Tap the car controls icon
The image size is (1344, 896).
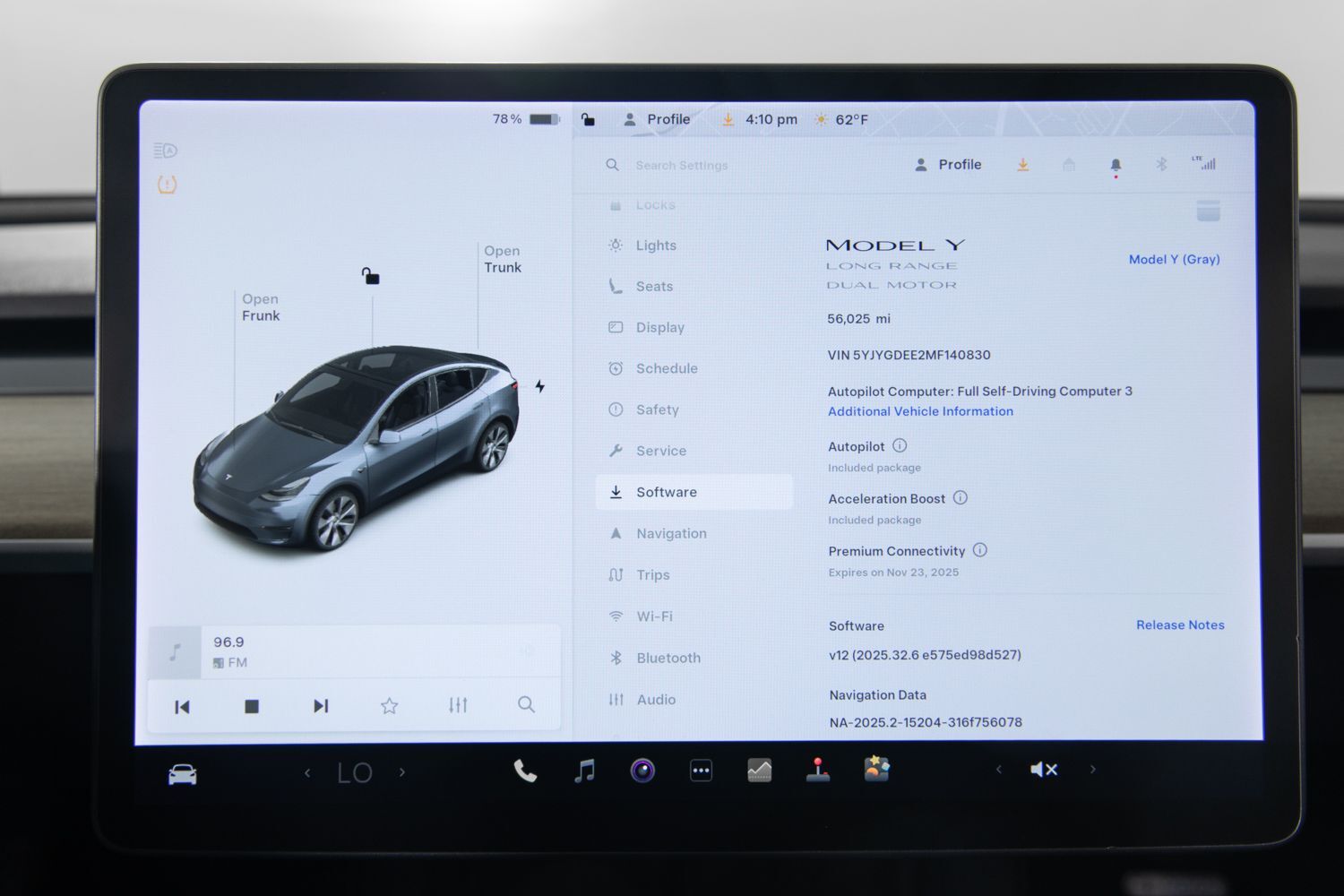[183, 774]
